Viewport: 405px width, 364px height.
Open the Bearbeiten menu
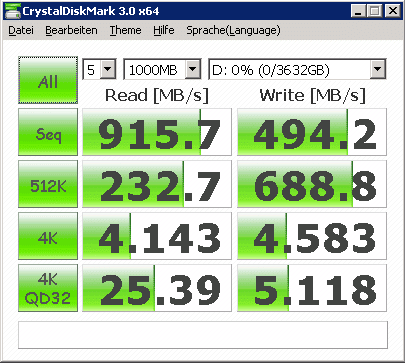point(71,30)
